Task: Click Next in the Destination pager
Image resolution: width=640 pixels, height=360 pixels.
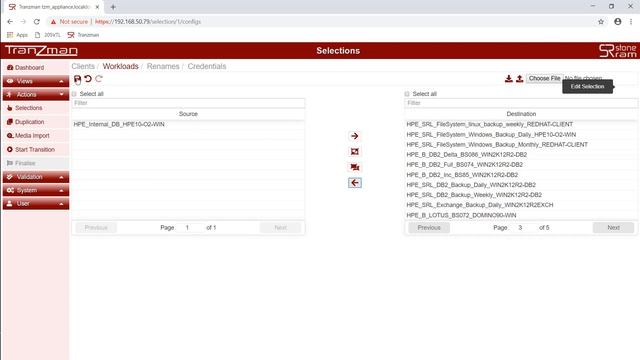Action: (x=613, y=228)
